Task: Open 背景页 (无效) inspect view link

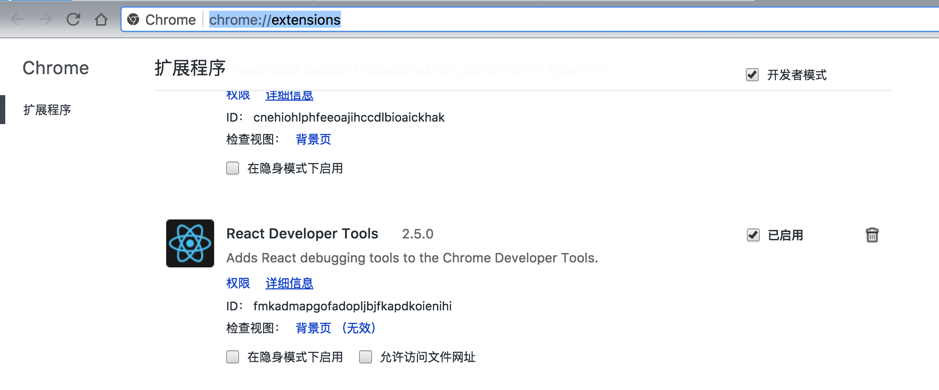Action: pyautogui.click(x=335, y=328)
